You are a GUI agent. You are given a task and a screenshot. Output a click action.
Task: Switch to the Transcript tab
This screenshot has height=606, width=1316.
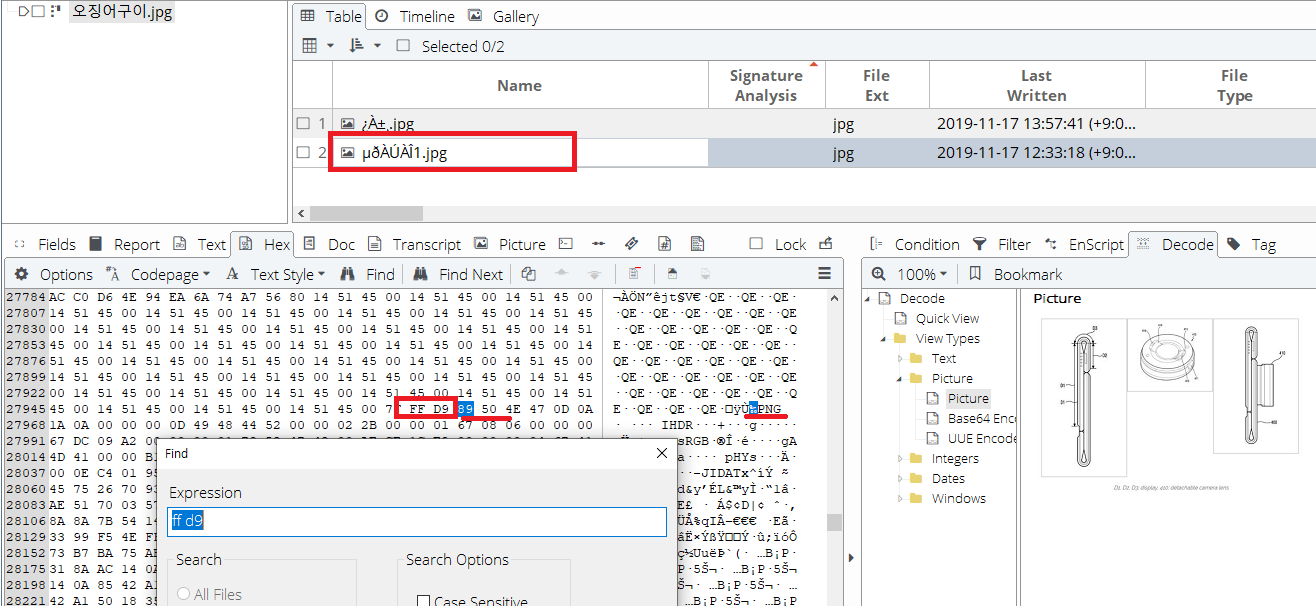click(415, 244)
